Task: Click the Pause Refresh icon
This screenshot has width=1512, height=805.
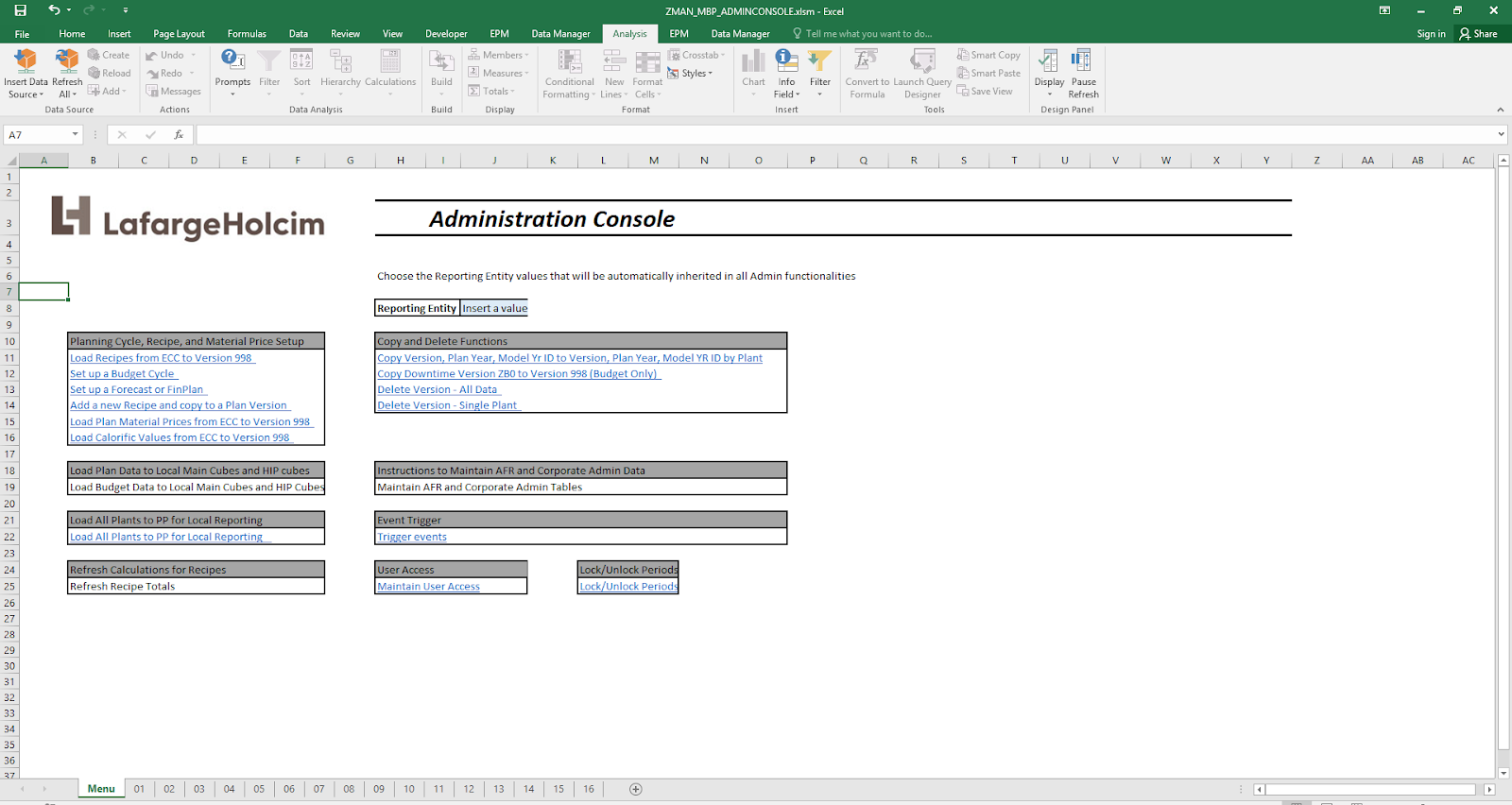Action: pos(1083,61)
